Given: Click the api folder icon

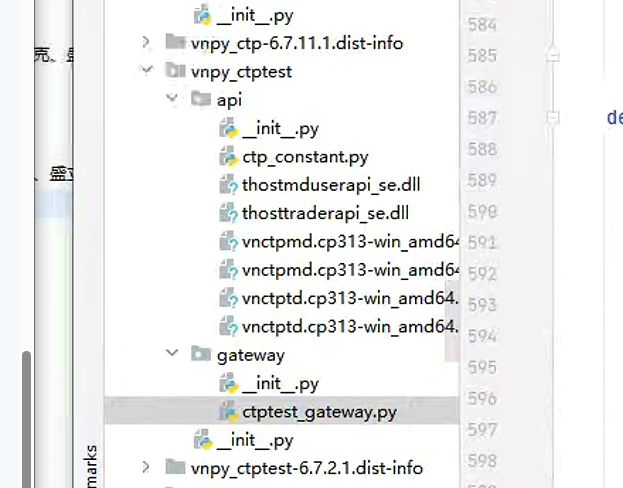Looking at the screenshot, I should click(200, 100).
